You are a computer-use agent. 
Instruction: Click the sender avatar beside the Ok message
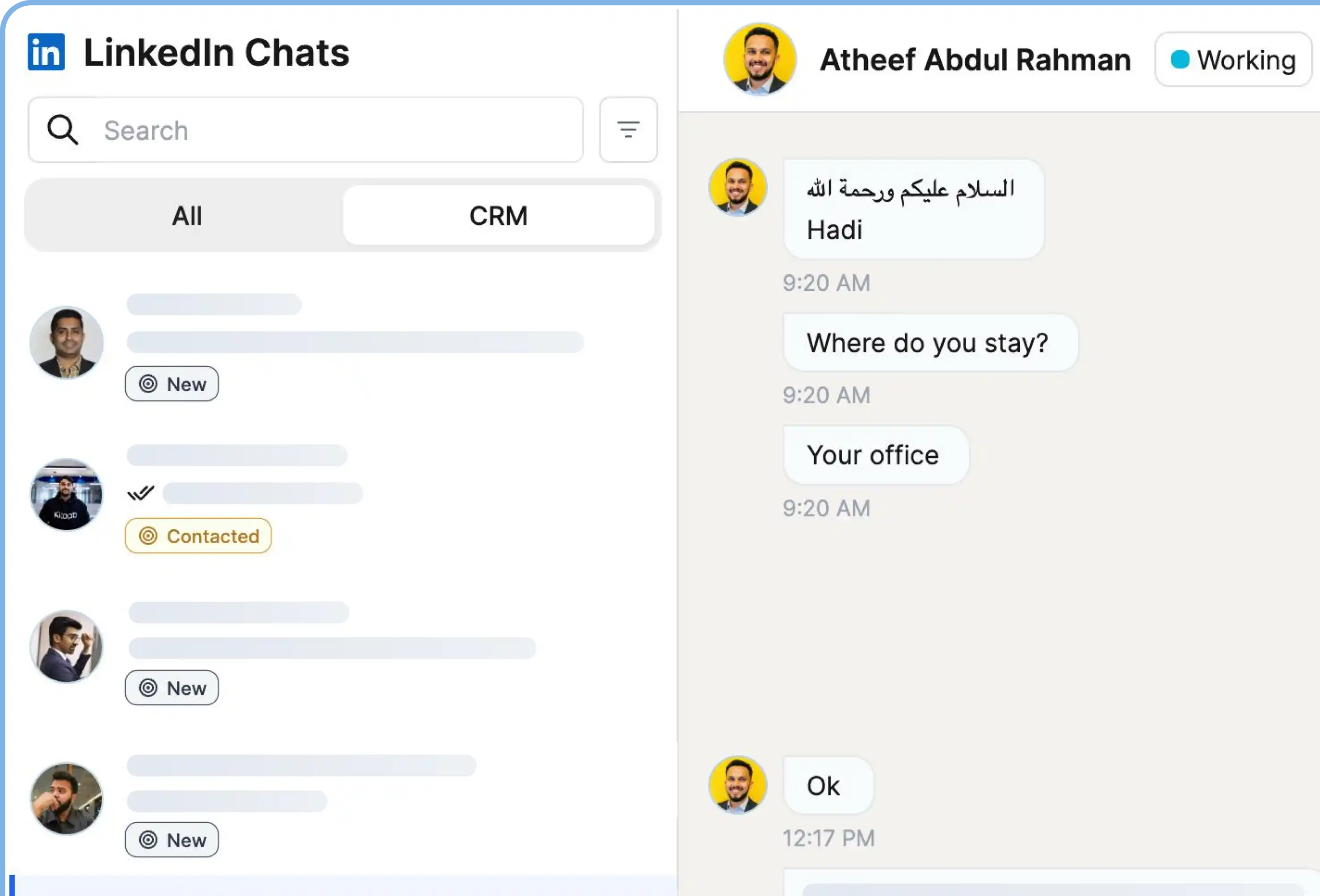(x=737, y=785)
